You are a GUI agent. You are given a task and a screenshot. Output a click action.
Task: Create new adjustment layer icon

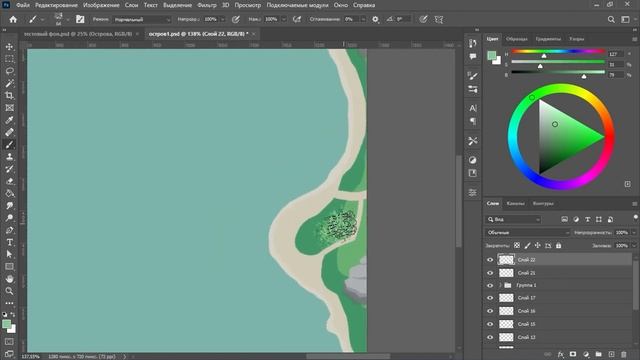click(586, 354)
